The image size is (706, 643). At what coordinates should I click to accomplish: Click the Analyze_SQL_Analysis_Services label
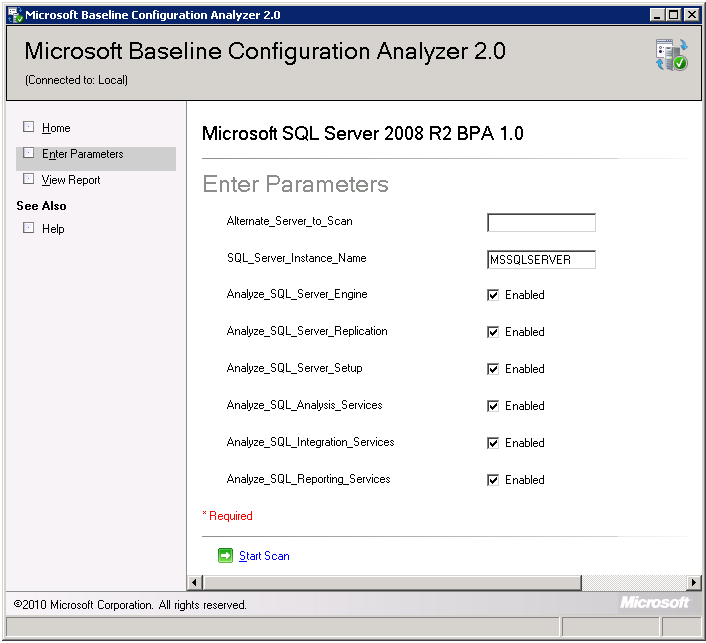point(304,406)
